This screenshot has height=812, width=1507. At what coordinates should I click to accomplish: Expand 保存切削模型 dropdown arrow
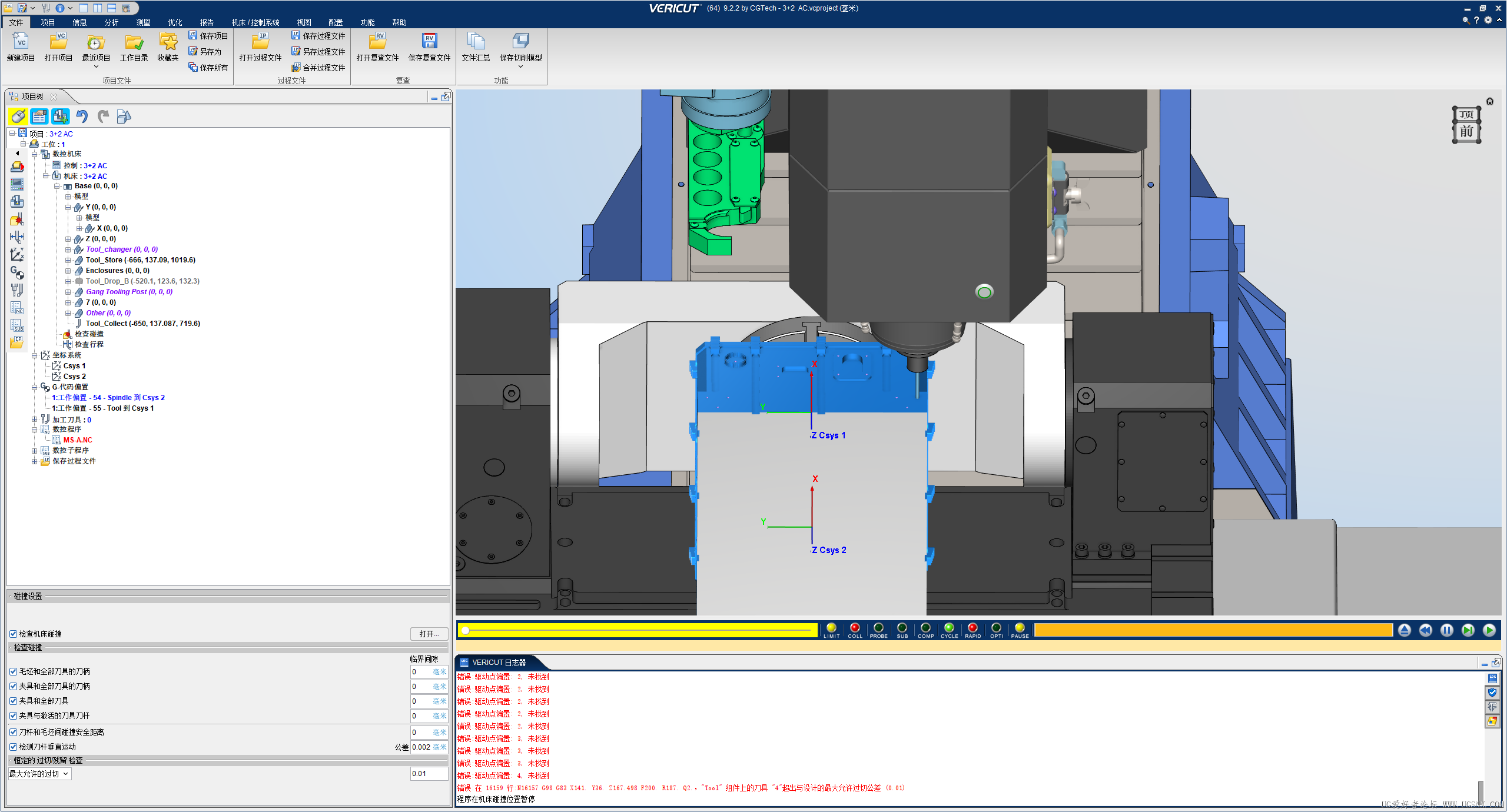(520, 66)
